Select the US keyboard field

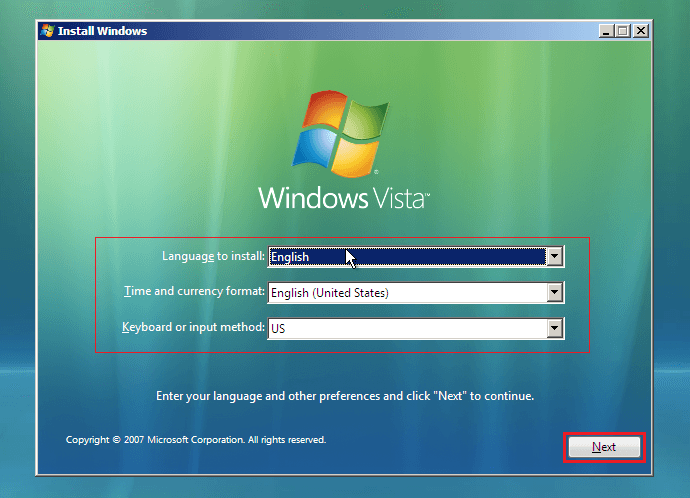tap(416, 328)
